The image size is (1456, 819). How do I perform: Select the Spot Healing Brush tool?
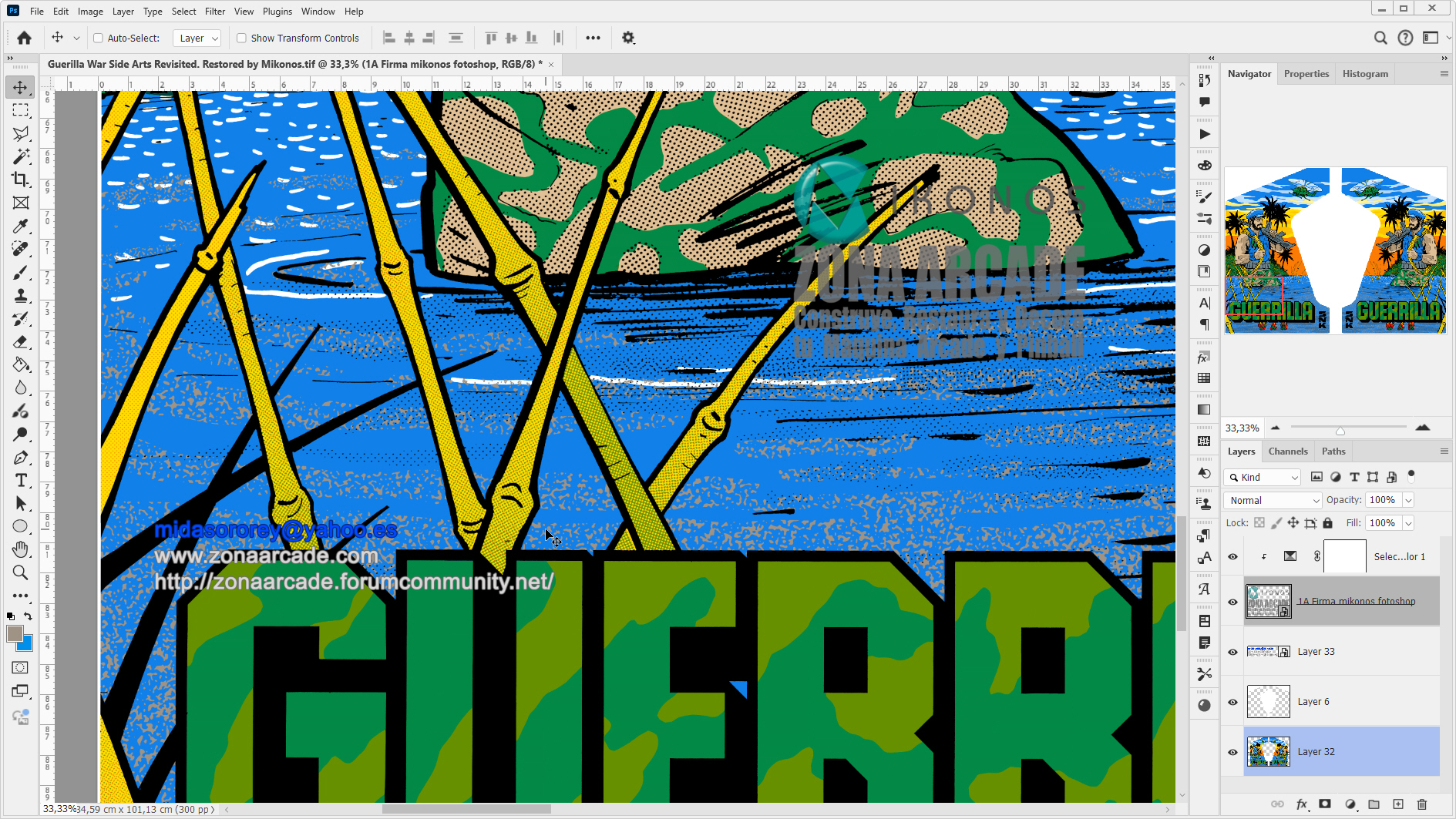tap(21, 249)
